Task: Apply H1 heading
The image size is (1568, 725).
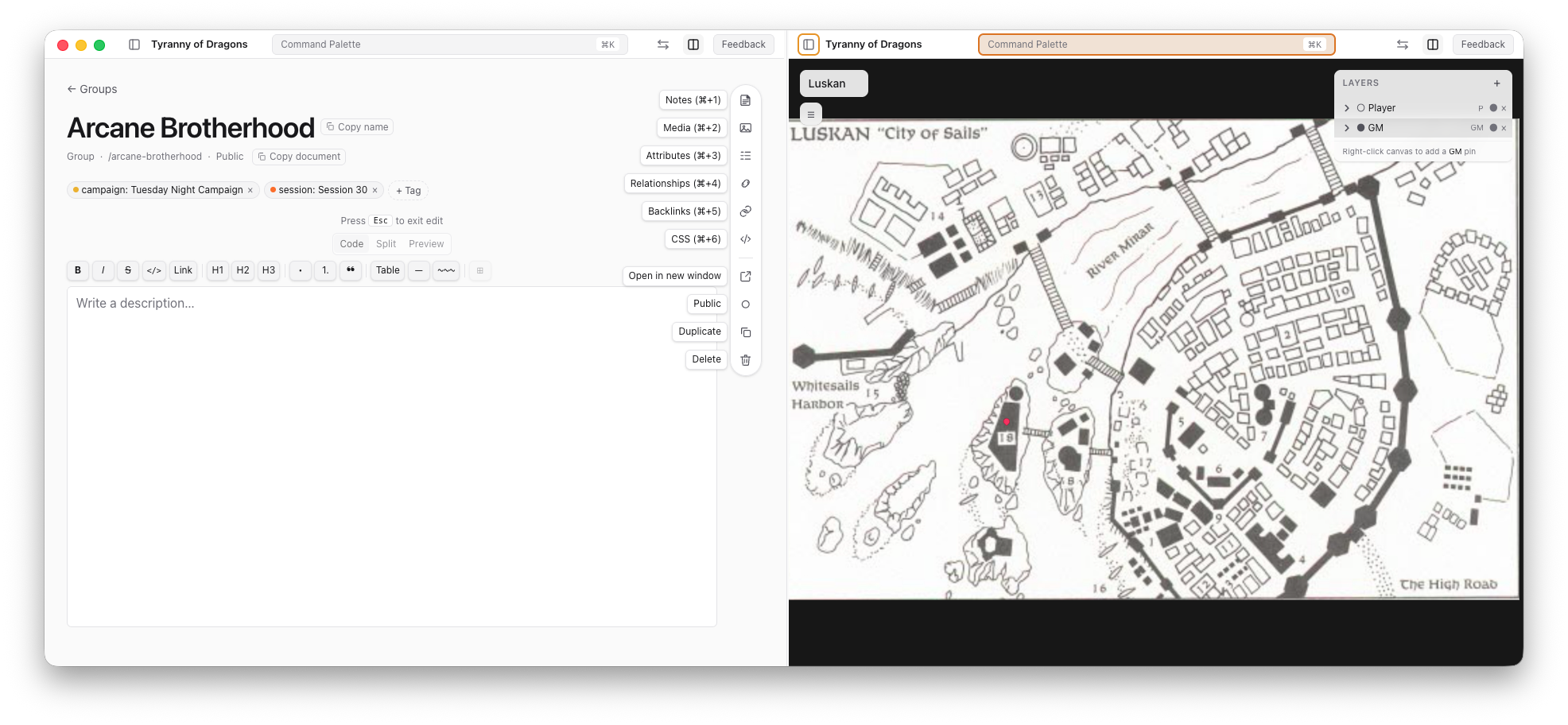Action: 218,270
